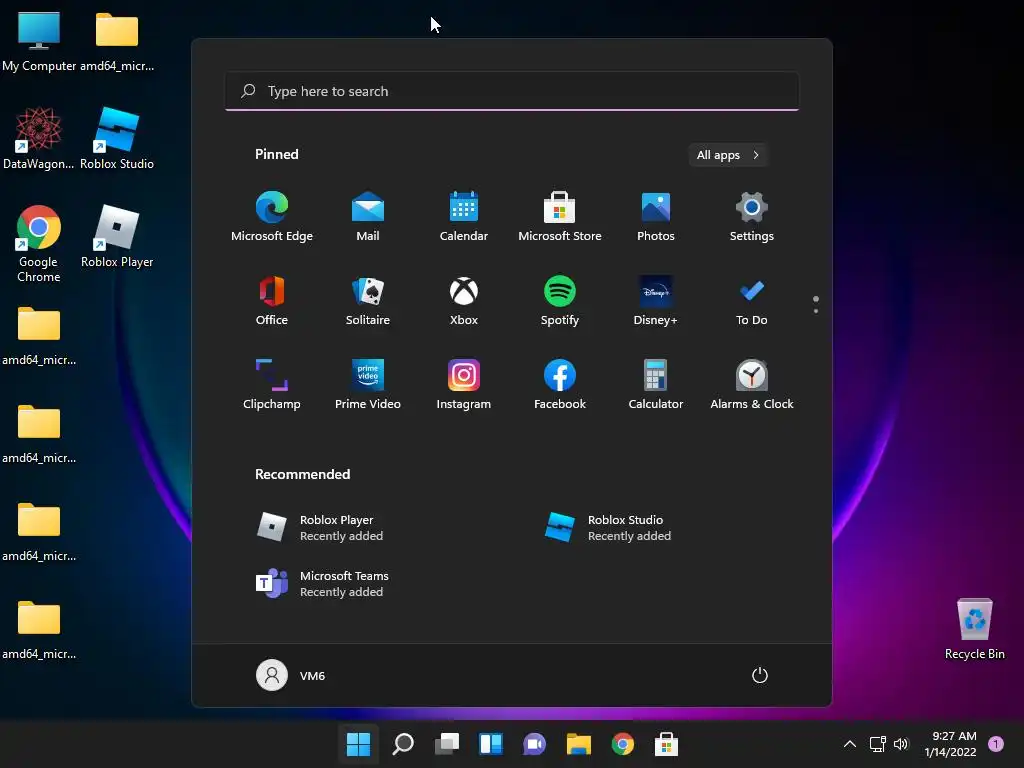Open Microsoft Edge from pinned apps

click(272, 217)
